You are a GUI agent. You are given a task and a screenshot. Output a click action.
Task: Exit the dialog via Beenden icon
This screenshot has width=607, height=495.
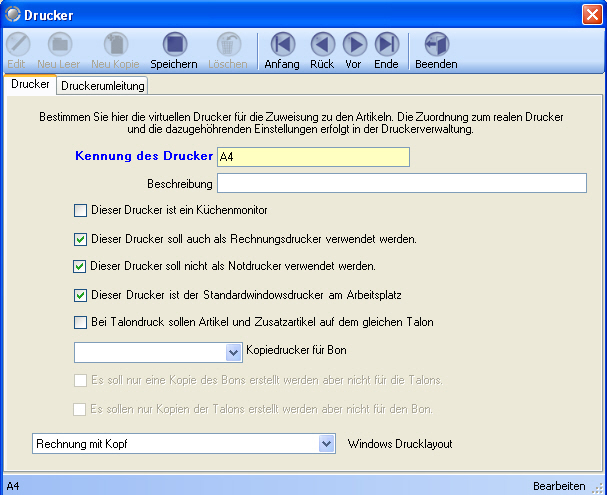coord(436,45)
